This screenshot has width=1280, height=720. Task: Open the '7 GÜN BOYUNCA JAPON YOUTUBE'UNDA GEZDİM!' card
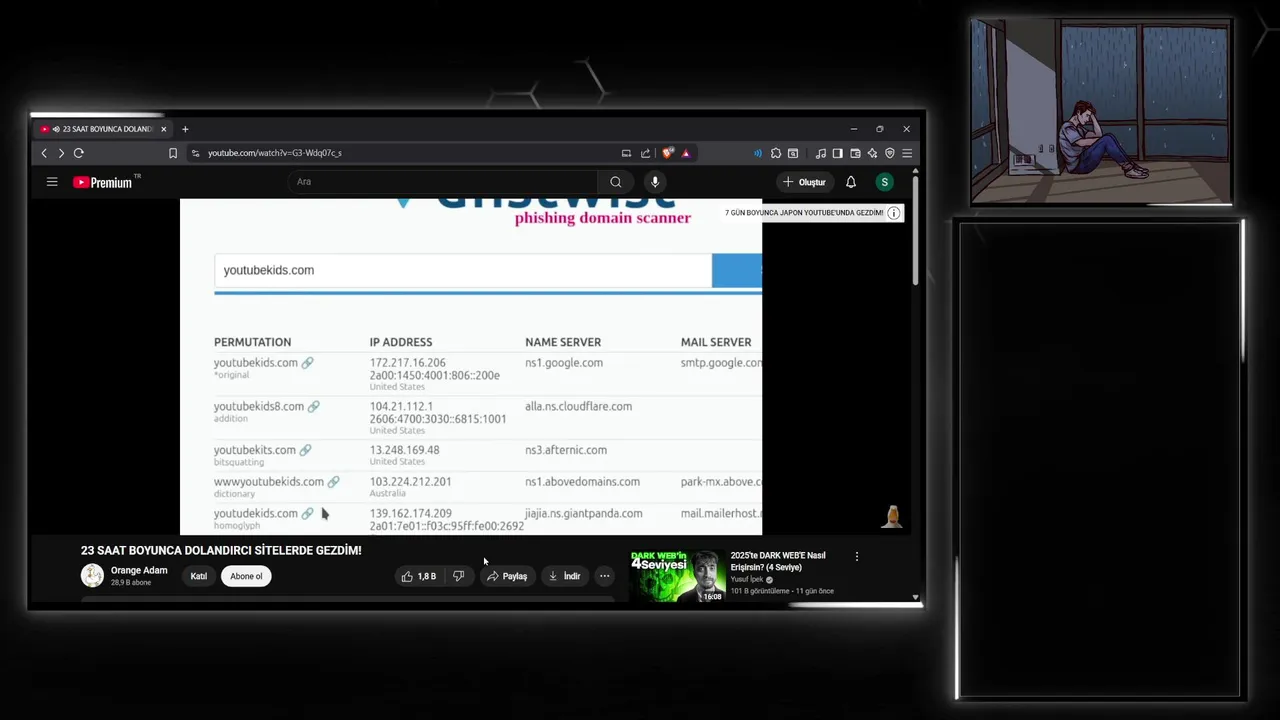click(804, 213)
